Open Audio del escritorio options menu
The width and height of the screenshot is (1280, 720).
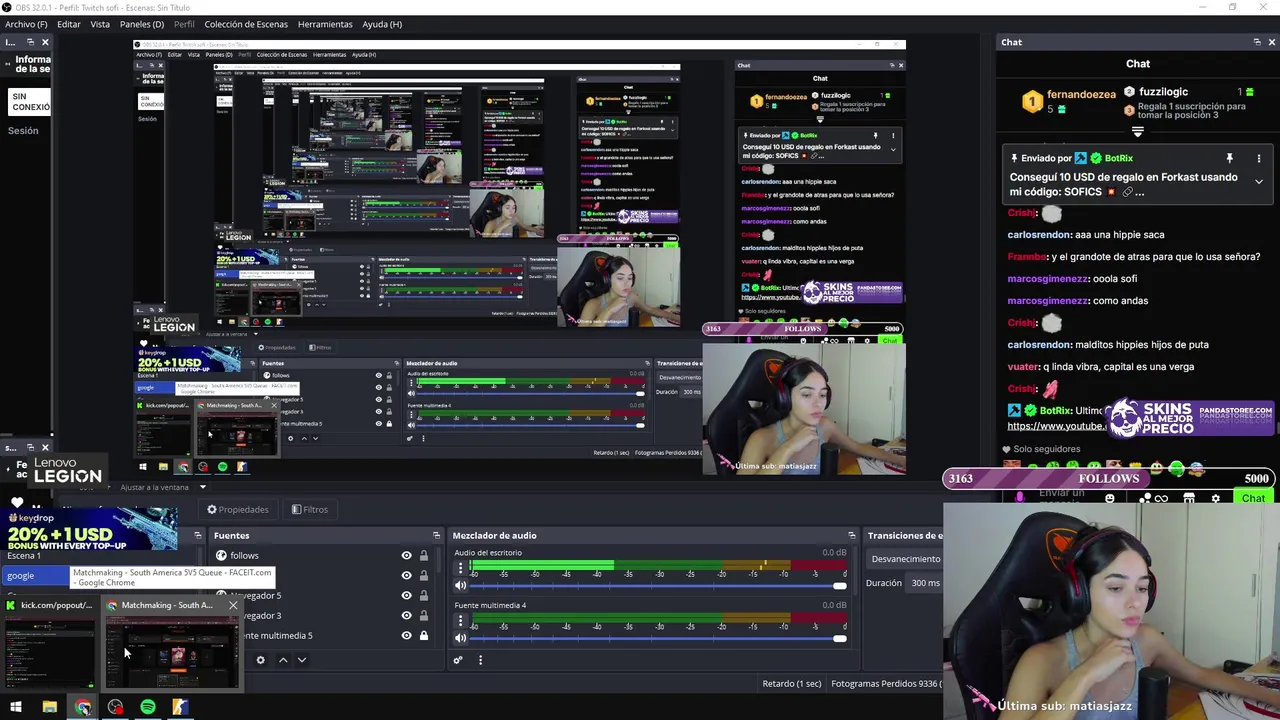click(x=461, y=568)
